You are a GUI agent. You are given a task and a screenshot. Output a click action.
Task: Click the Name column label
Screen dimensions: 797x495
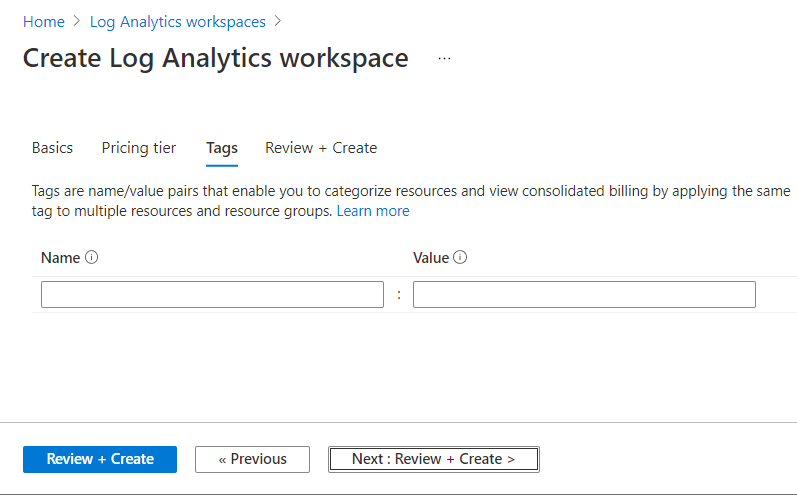tap(60, 258)
